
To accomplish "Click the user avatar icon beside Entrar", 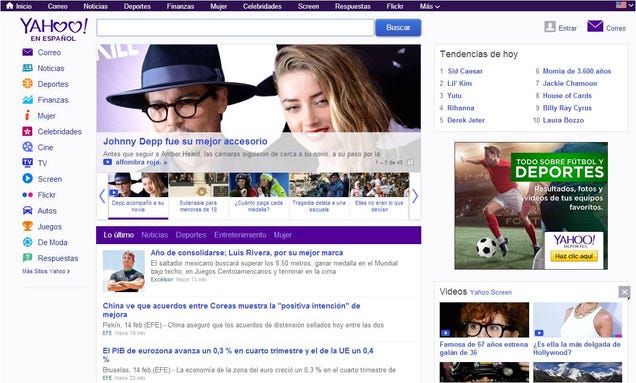I will tap(550, 27).
